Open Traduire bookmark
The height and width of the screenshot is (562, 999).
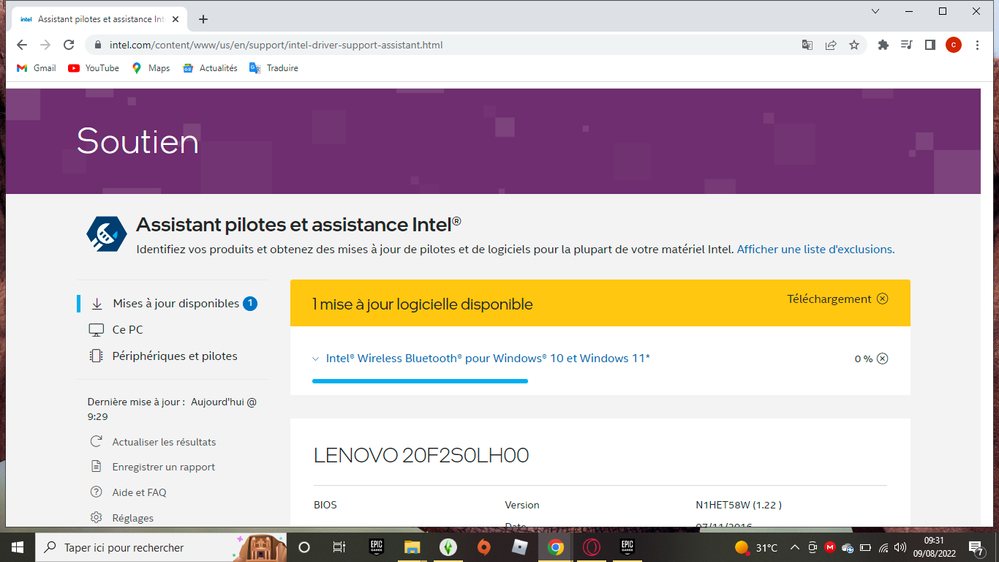click(274, 68)
